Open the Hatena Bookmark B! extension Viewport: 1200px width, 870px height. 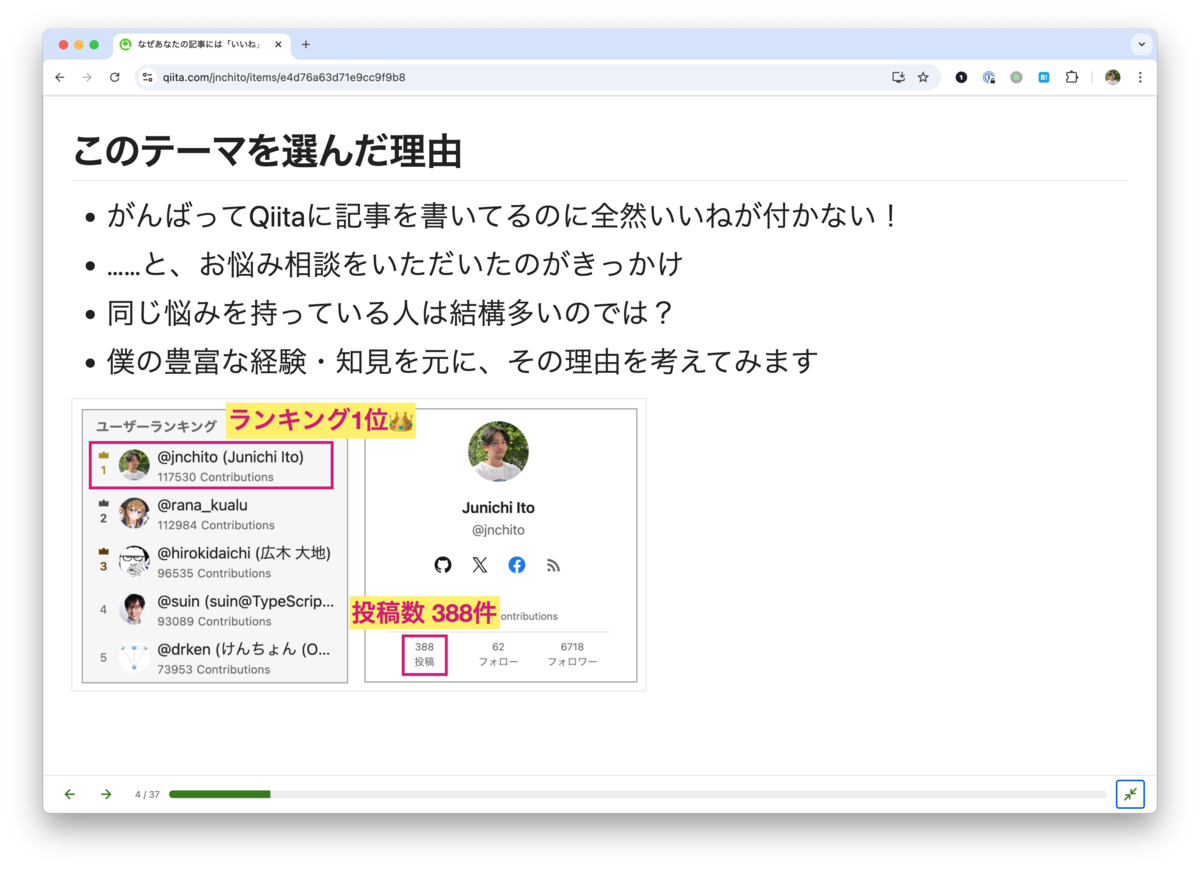point(1044,77)
